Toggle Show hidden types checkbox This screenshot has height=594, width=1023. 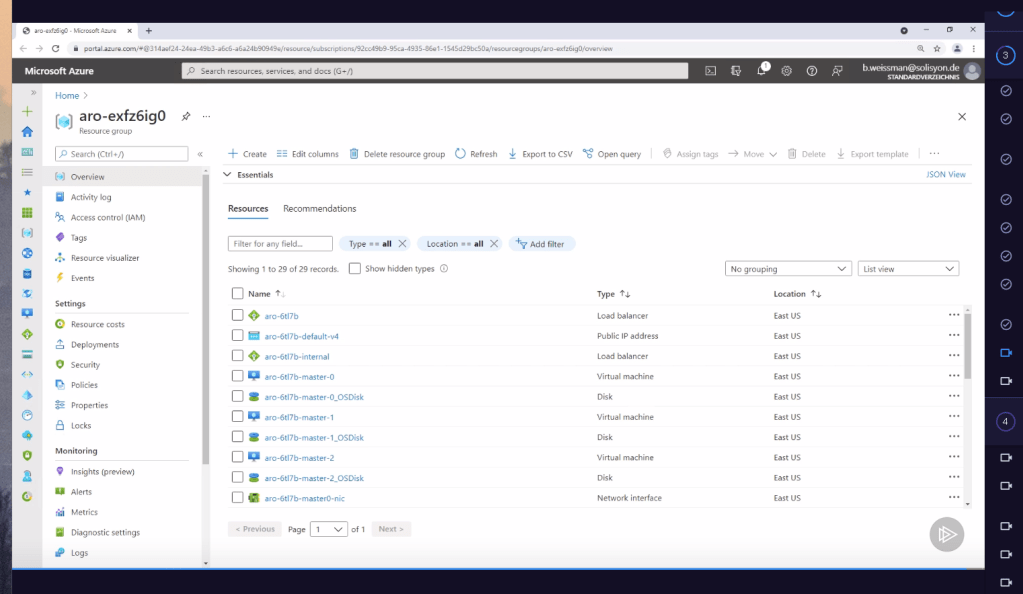354,268
